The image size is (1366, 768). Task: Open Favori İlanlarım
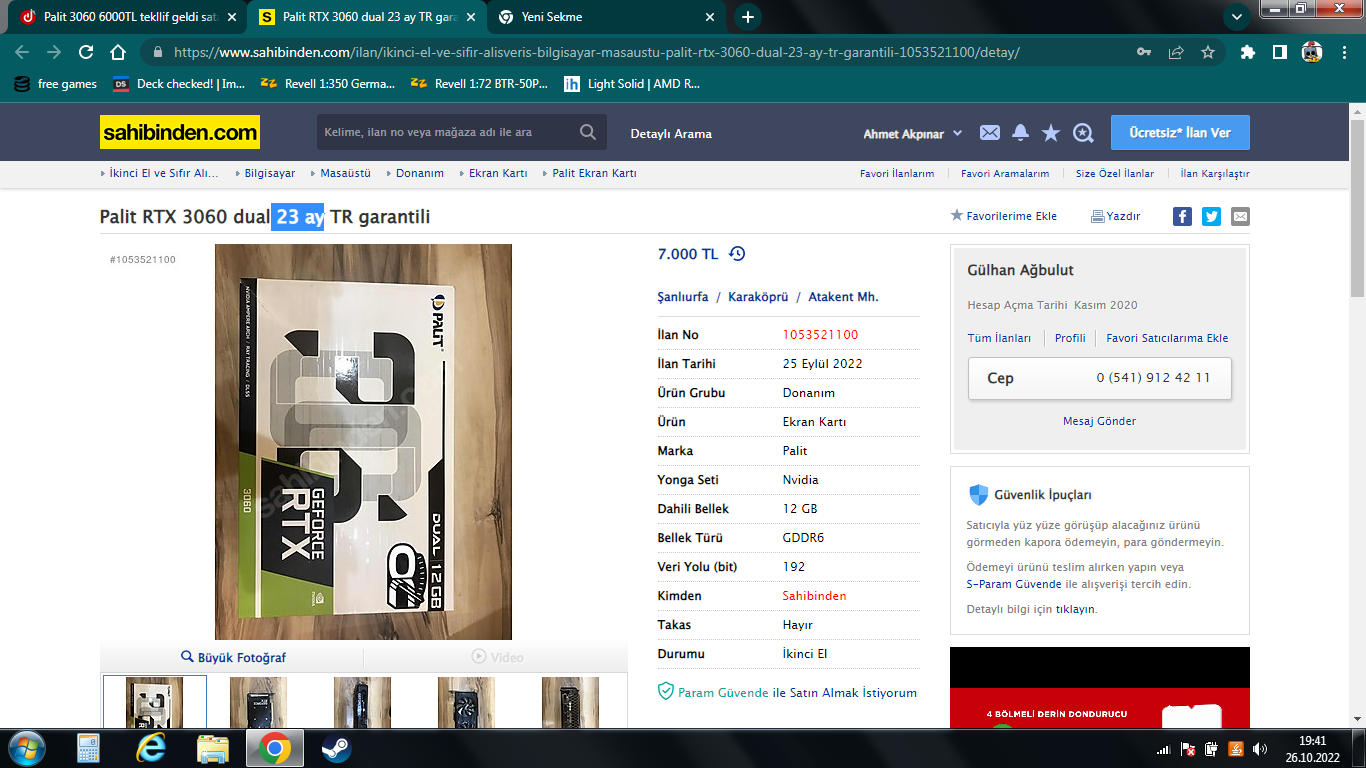coord(897,174)
